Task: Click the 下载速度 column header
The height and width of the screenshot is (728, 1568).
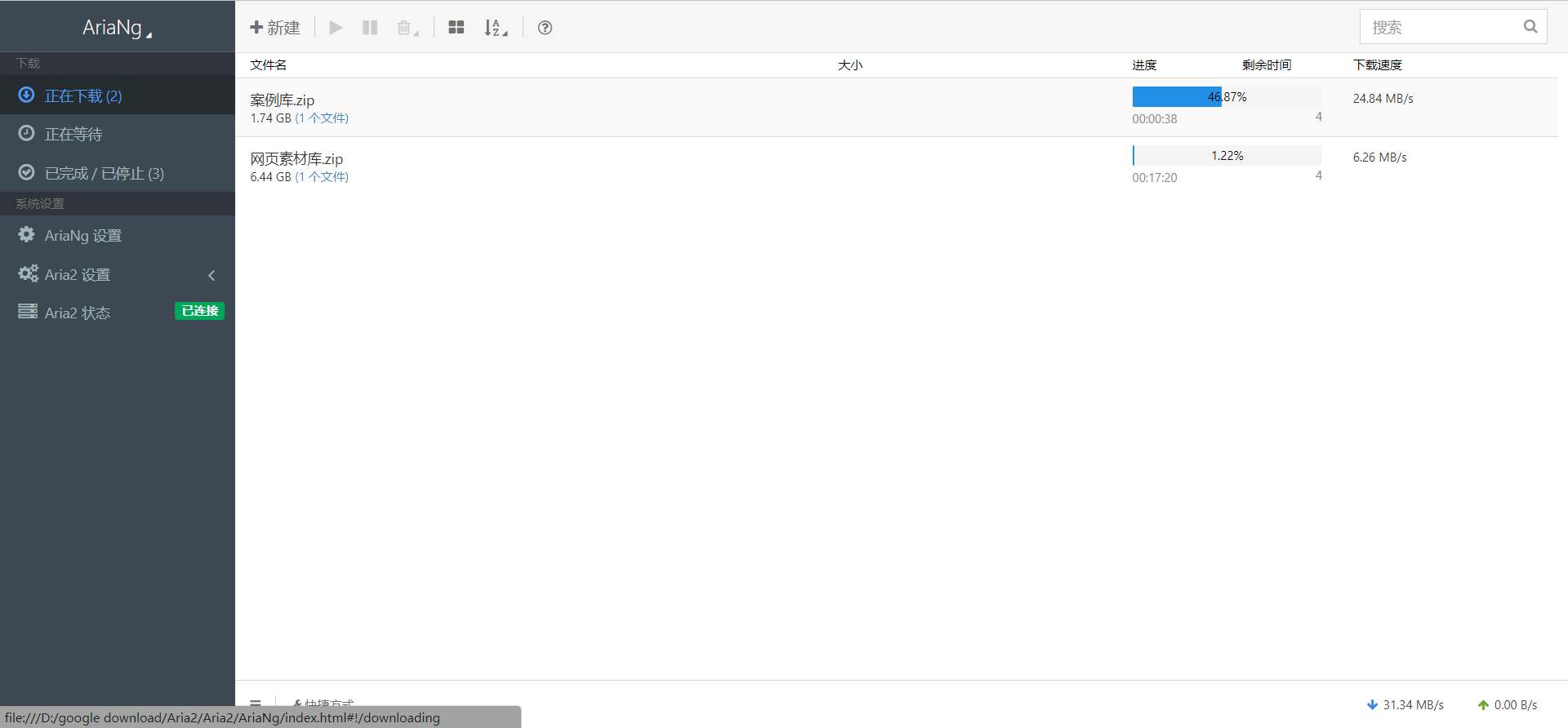Action: (1378, 65)
